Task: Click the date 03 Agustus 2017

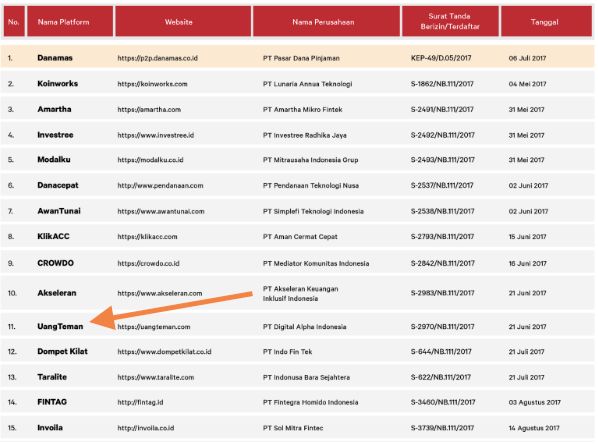Action: coord(535,402)
